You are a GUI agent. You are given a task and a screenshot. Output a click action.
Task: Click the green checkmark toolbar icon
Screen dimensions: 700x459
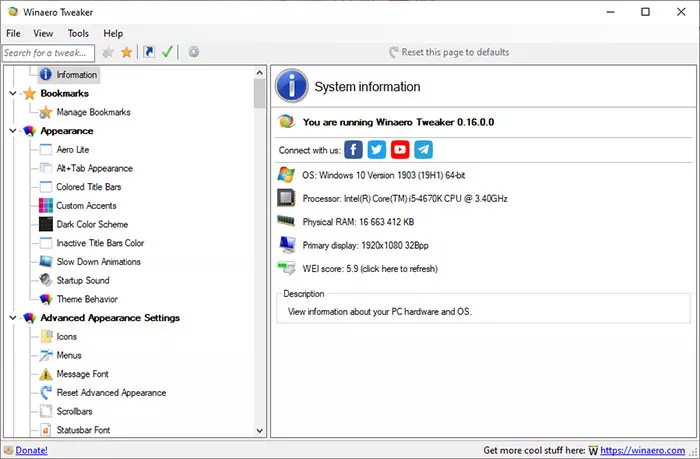coord(167,52)
